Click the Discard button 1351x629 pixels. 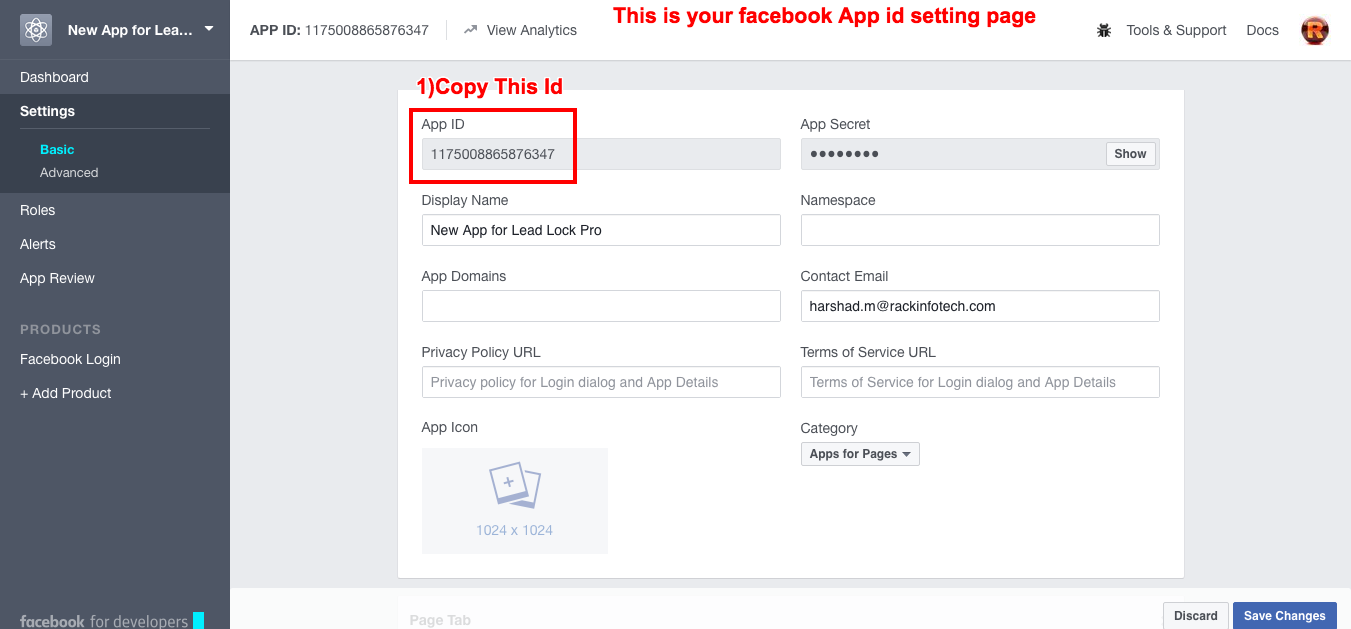1195,615
